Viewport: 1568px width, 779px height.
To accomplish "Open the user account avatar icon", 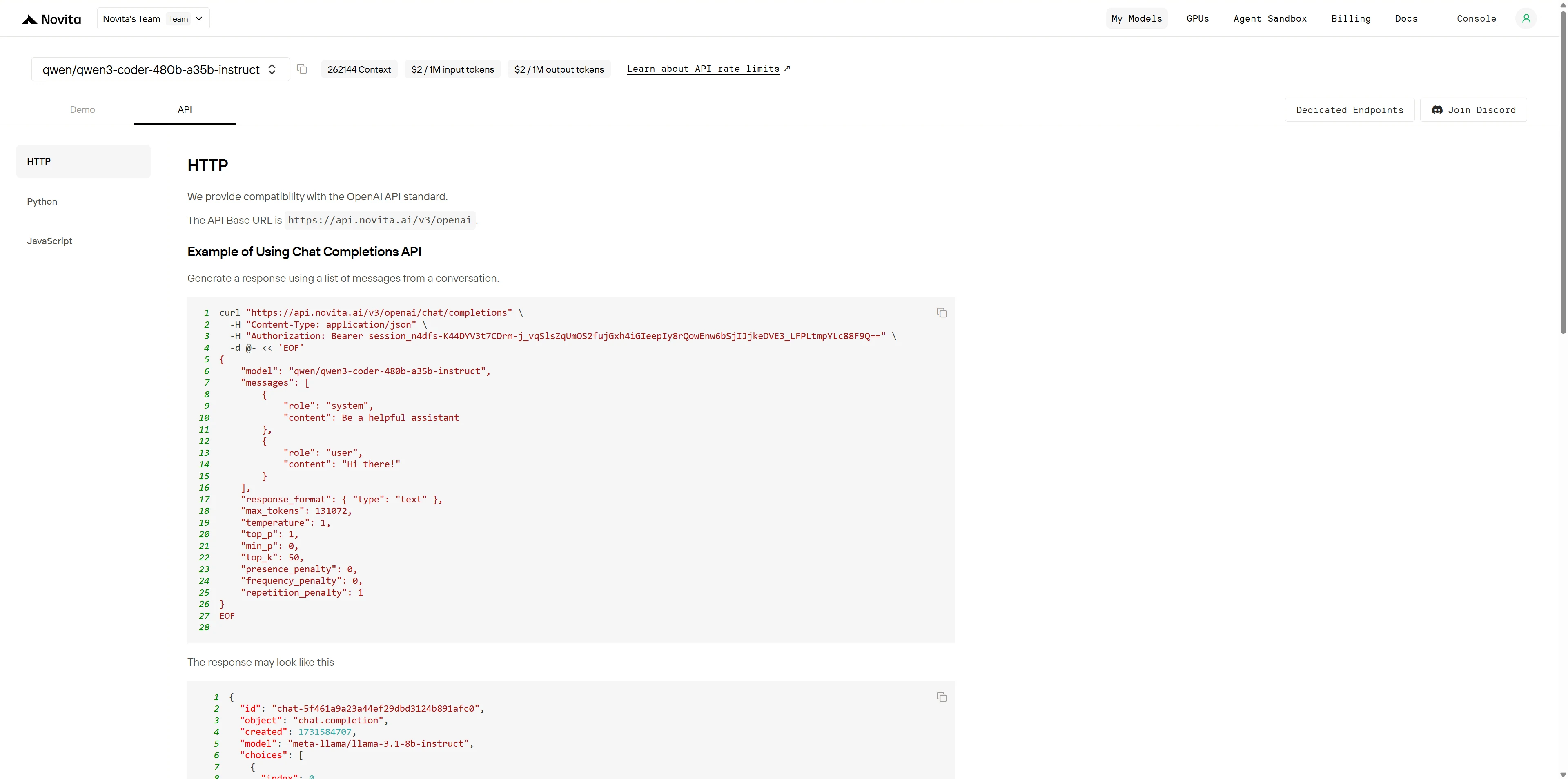I will tap(1526, 19).
